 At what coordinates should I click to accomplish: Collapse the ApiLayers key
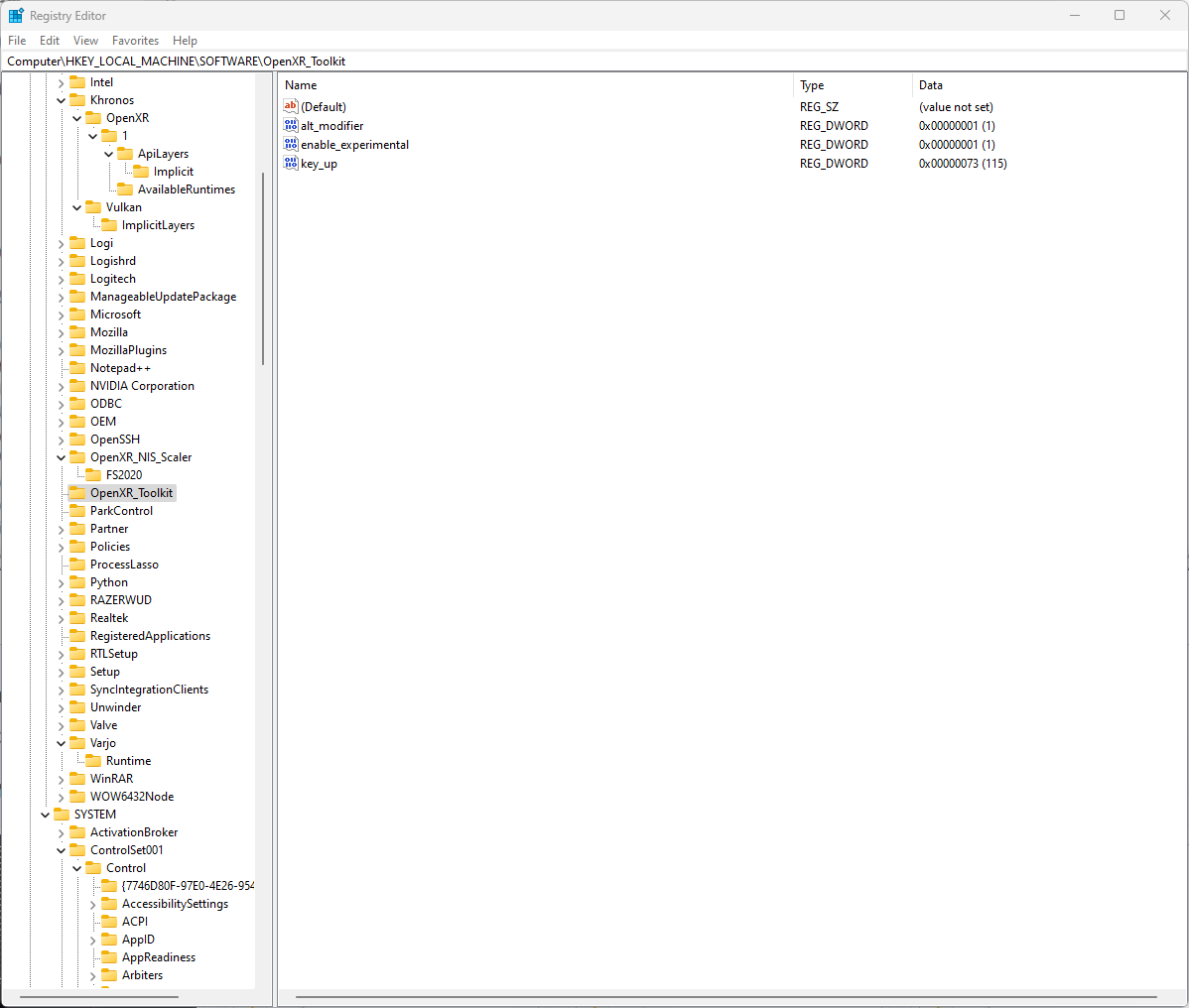point(109,154)
